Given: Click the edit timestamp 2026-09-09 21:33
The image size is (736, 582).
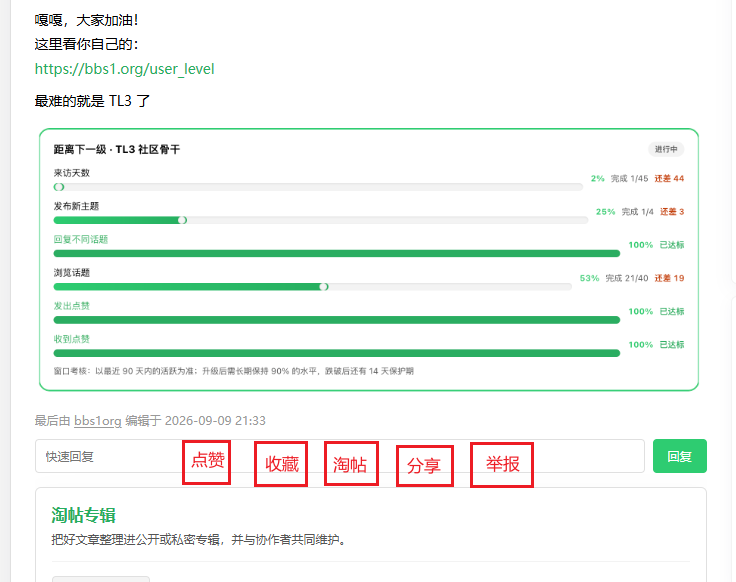Looking at the screenshot, I should 215,421.
